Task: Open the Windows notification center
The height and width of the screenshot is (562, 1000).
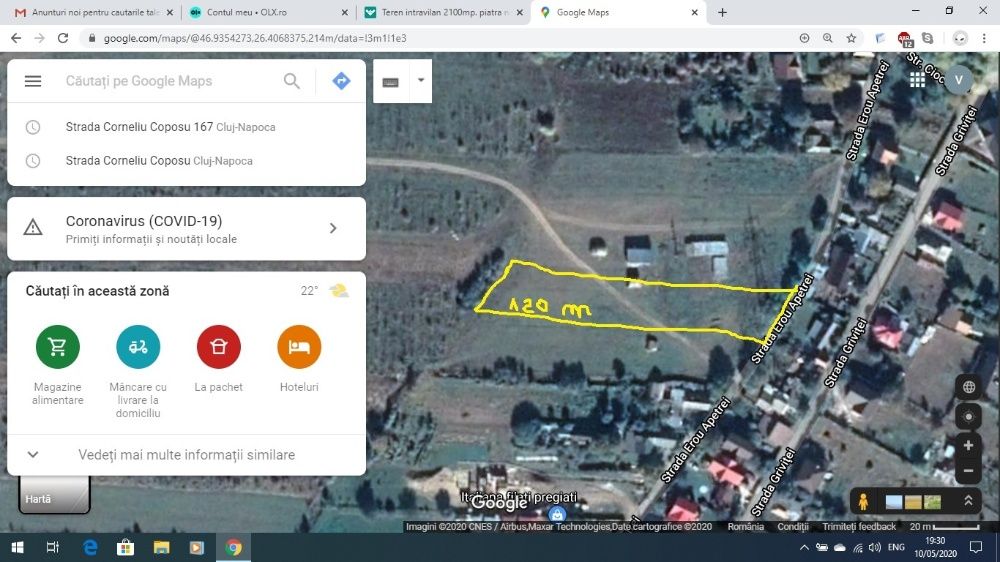Action: 976,547
